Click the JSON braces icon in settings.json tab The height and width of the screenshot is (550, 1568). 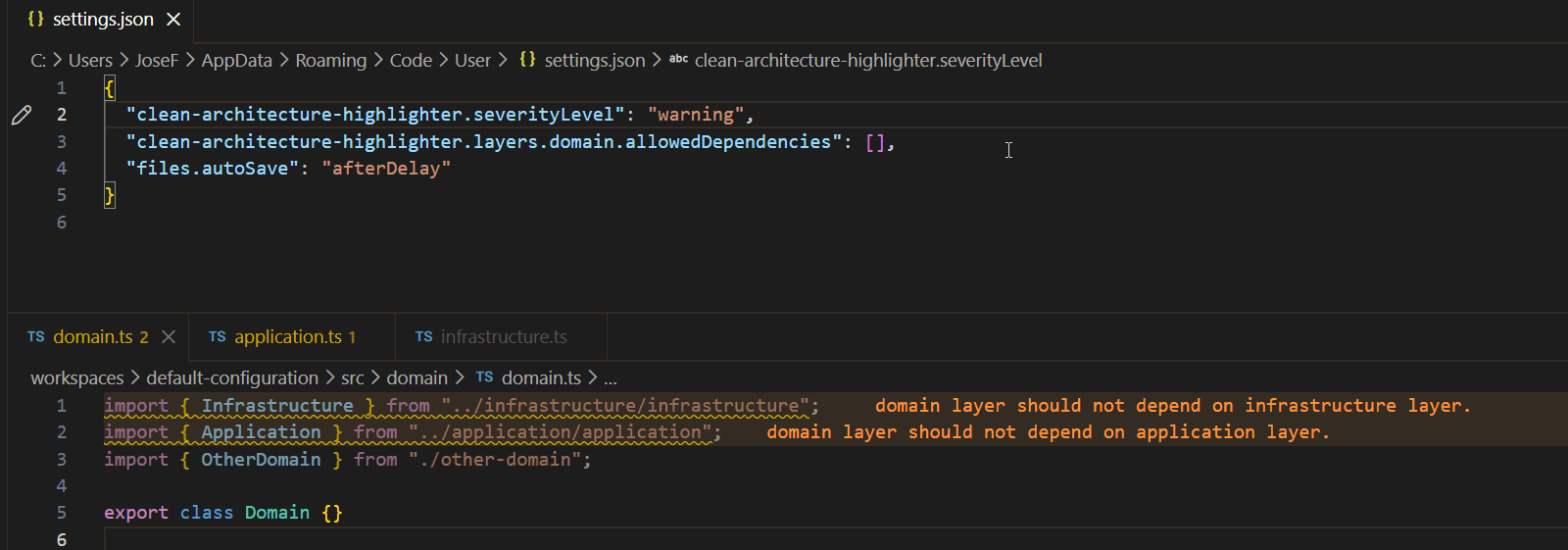tap(36, 20)
